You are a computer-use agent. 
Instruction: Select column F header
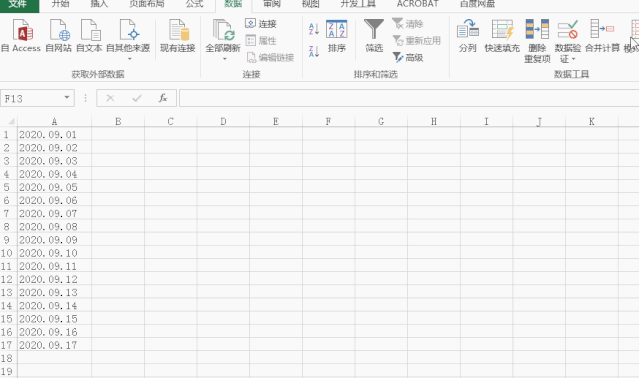click(x=328, y=121)
